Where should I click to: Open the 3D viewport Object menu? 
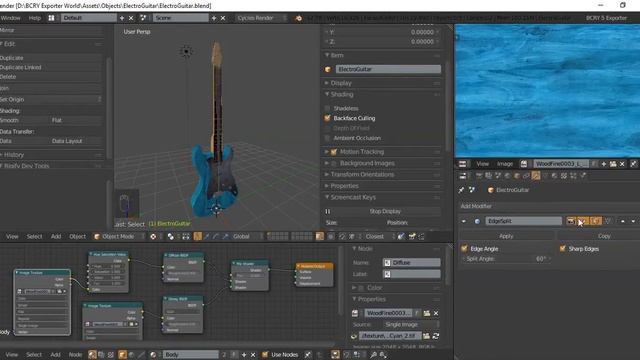pyautogui.click(x=78, y=236)
